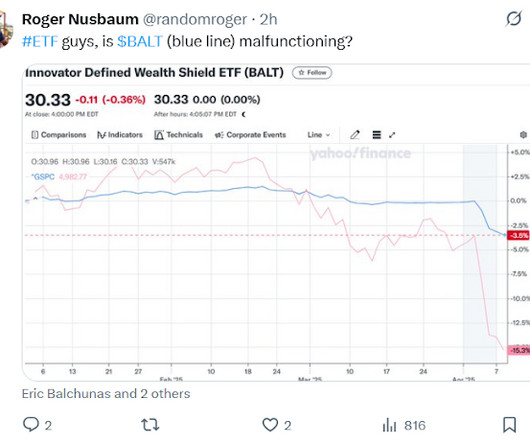Select the chart draw pencil tool
This screenshot has height=443, width=530.
pos(355,135)
